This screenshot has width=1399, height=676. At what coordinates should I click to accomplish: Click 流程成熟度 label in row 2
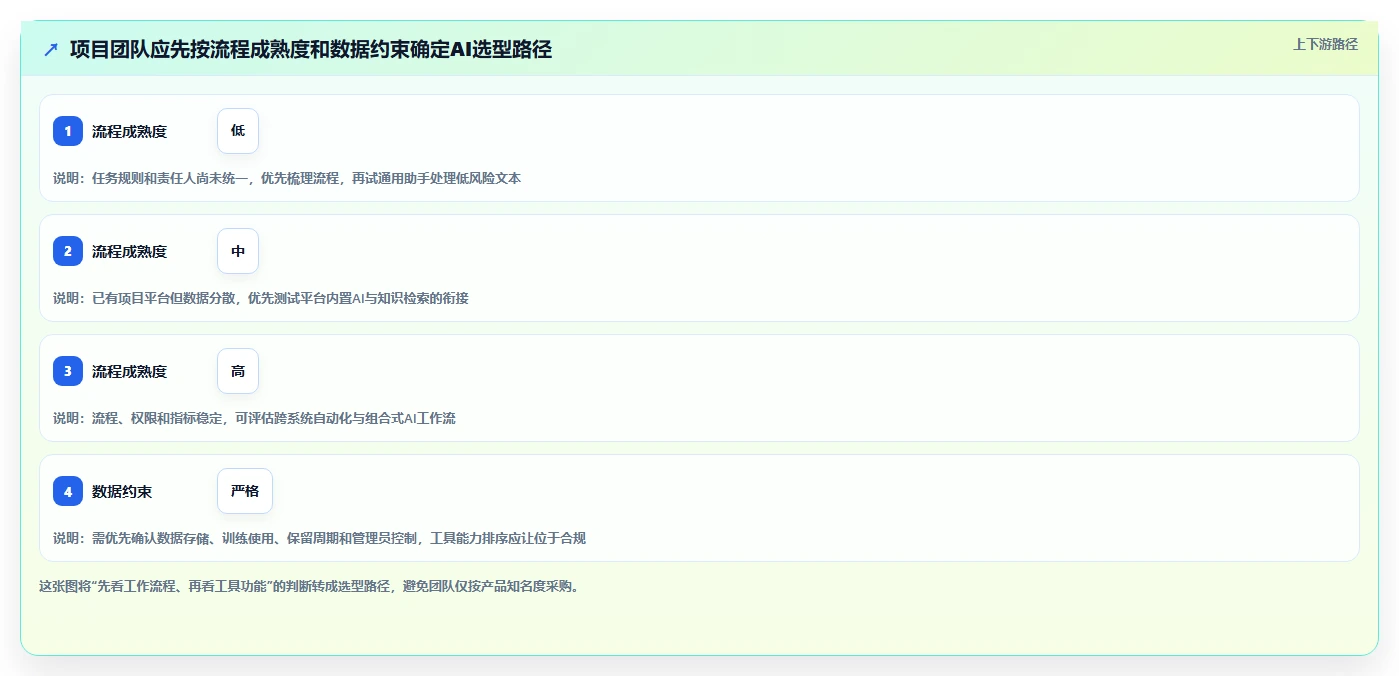click(x=129, y=251)
